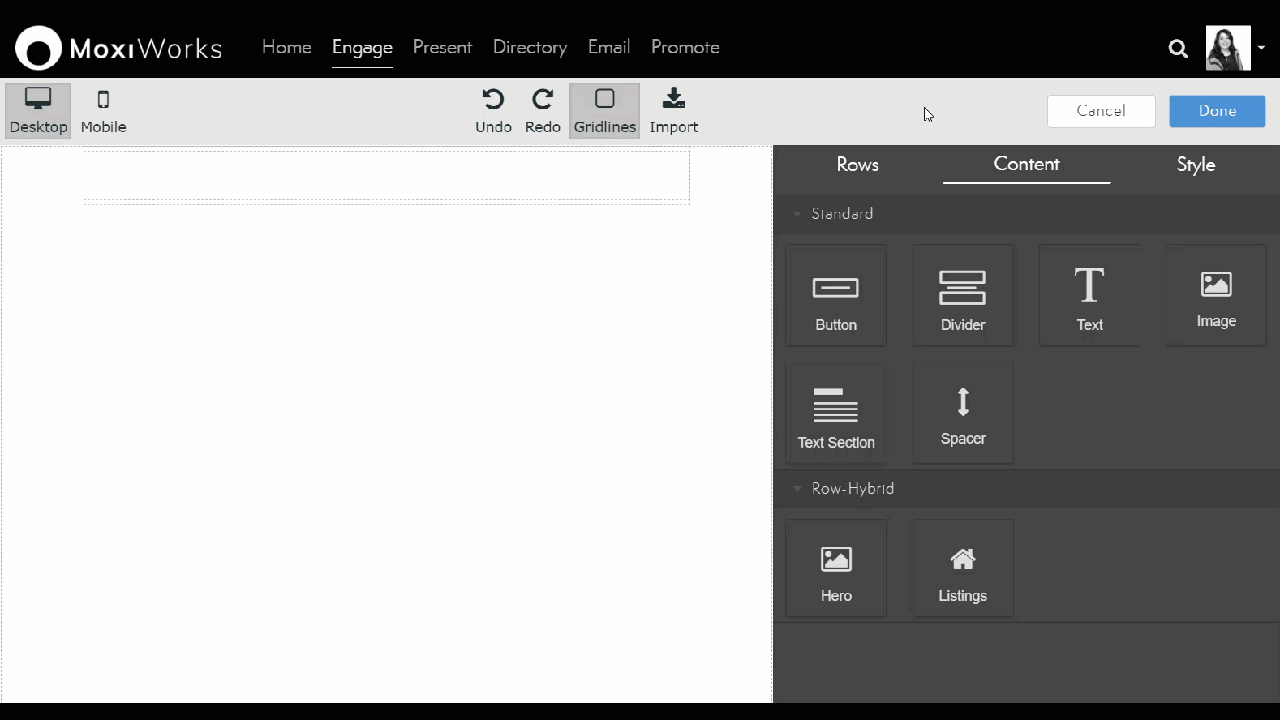Viewport: 1280px width, 720px height.
Task: Collapse the Standard section
Action: [798, 214]
